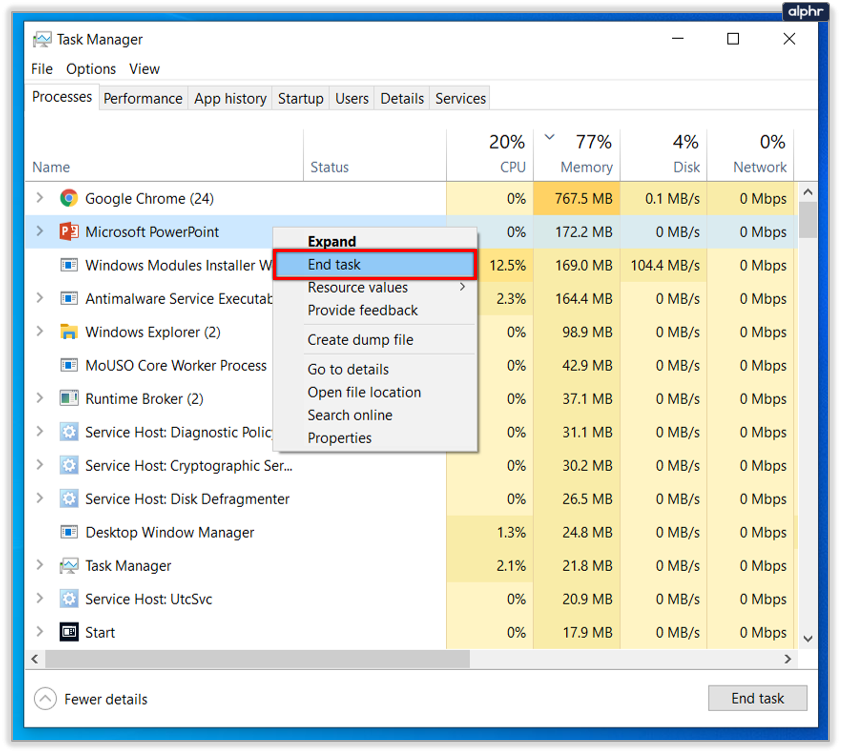
Task: Switch to the Startup tab
Action: [300, 99]
